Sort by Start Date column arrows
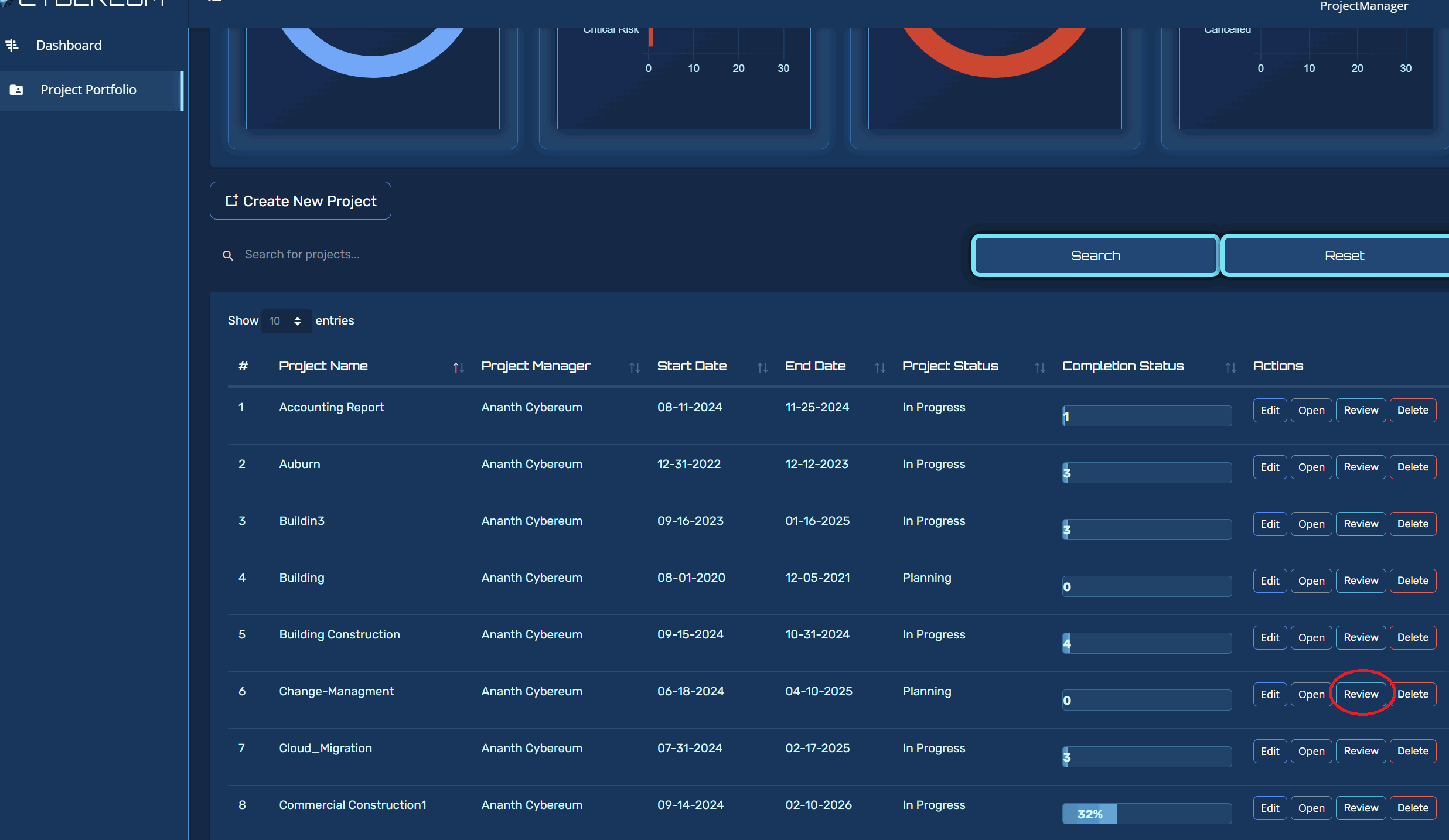 coord(762,367)
